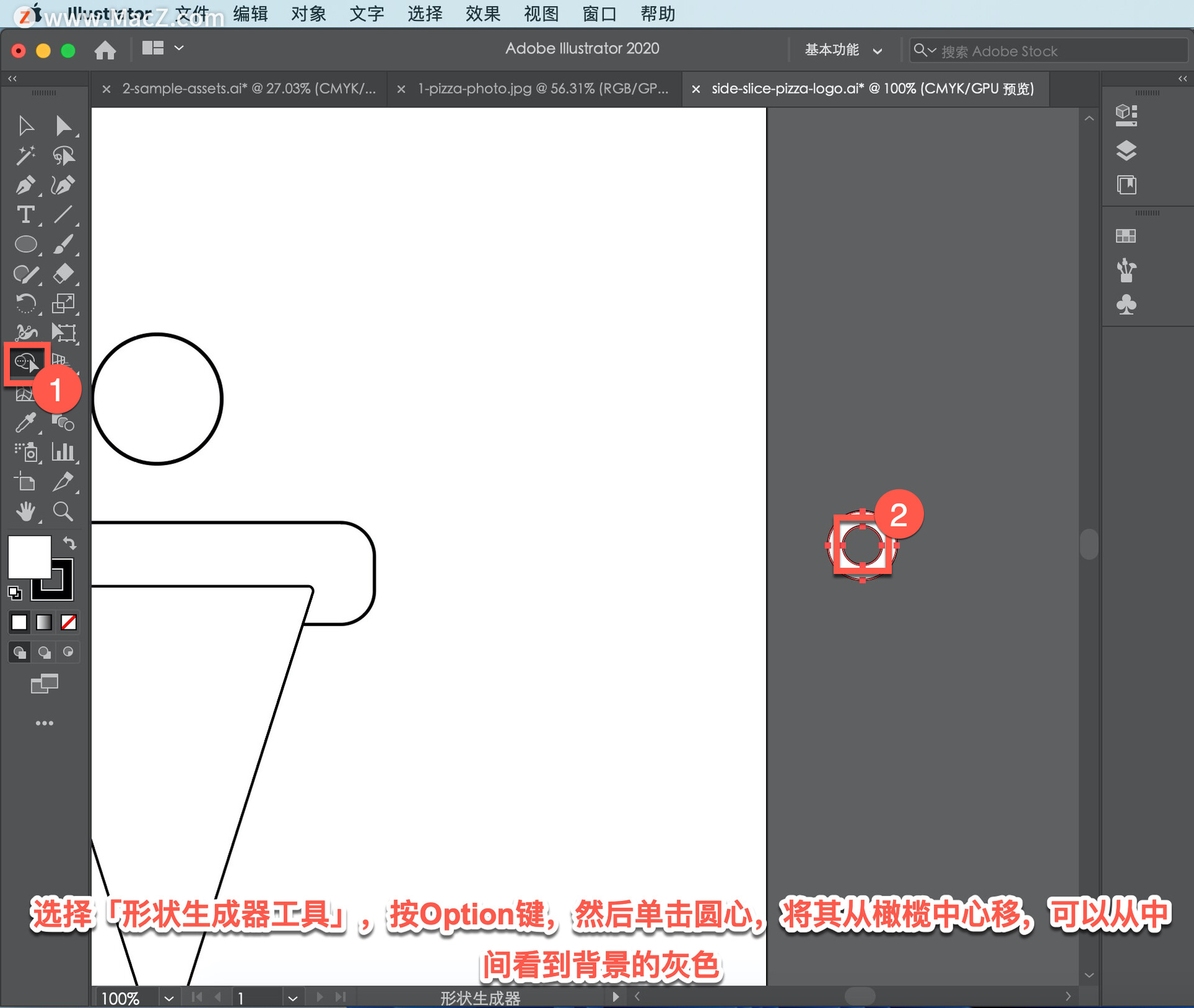
Task: Select the Eyedropper tool
Action: 25,423
